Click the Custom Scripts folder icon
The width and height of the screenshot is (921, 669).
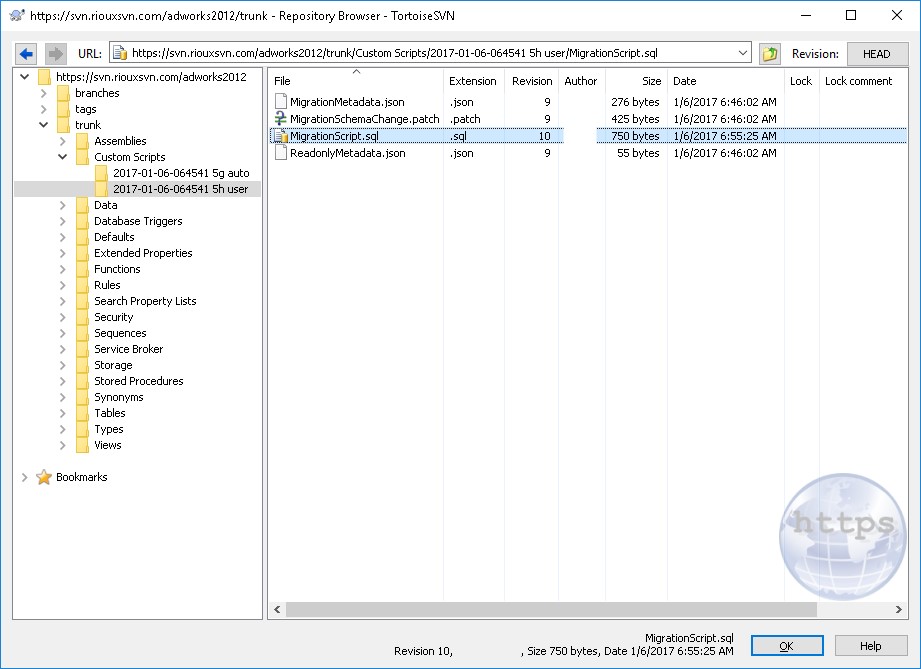point(82,157)
